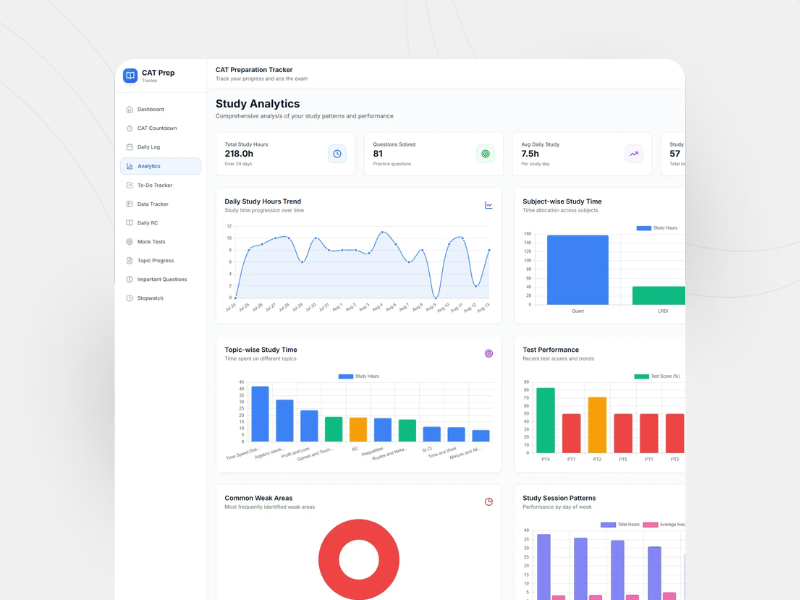Go to Mock Tests in the sidebar
Viewport: 800px width, 600px height.
[x=151, y=241]
